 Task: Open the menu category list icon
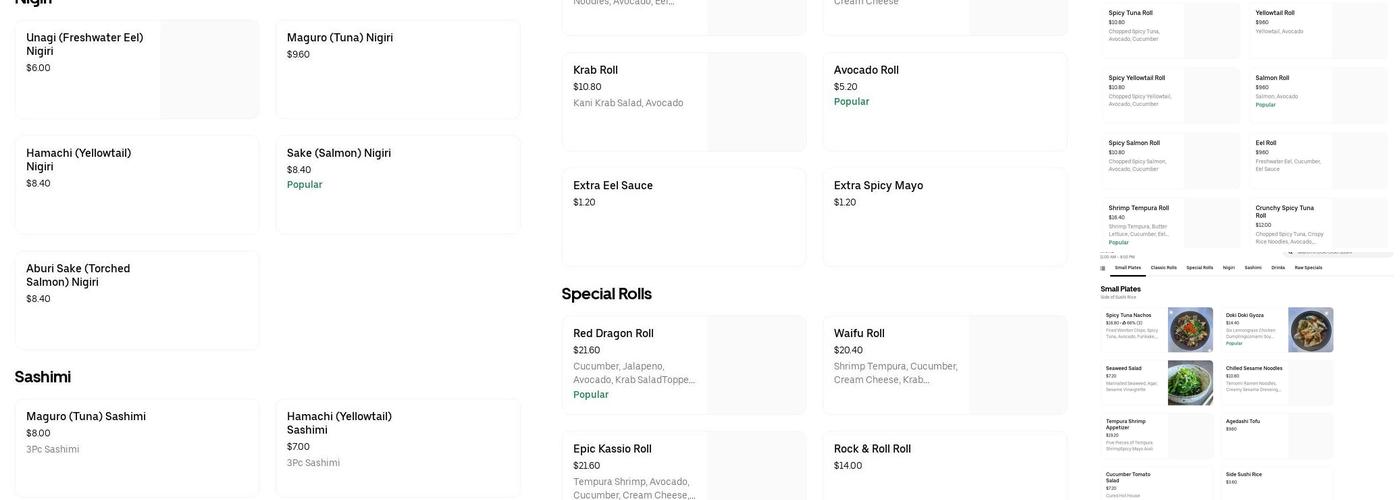[x=1103, y=268]
